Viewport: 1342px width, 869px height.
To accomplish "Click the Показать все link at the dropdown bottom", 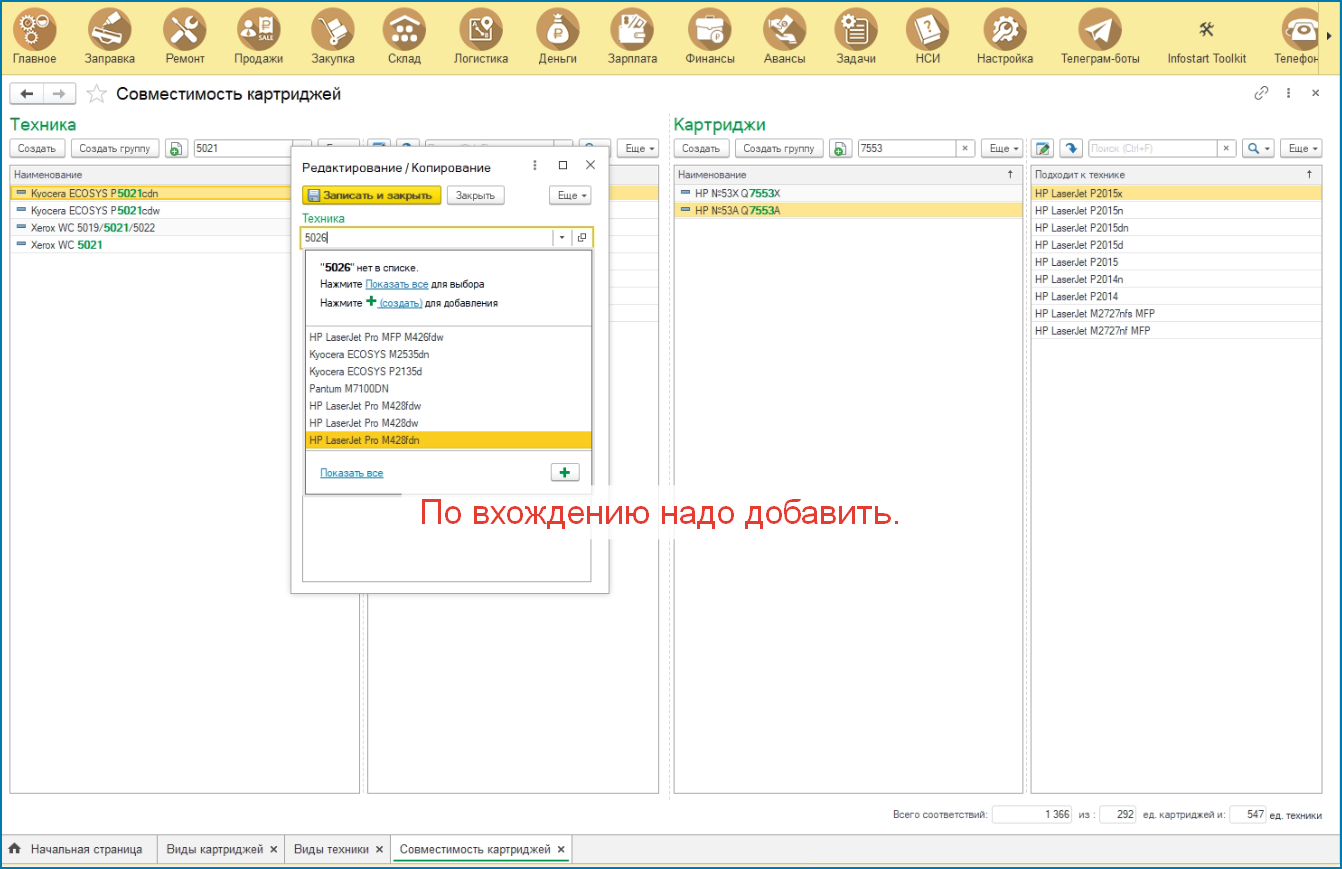I will [x=351, y=473].
